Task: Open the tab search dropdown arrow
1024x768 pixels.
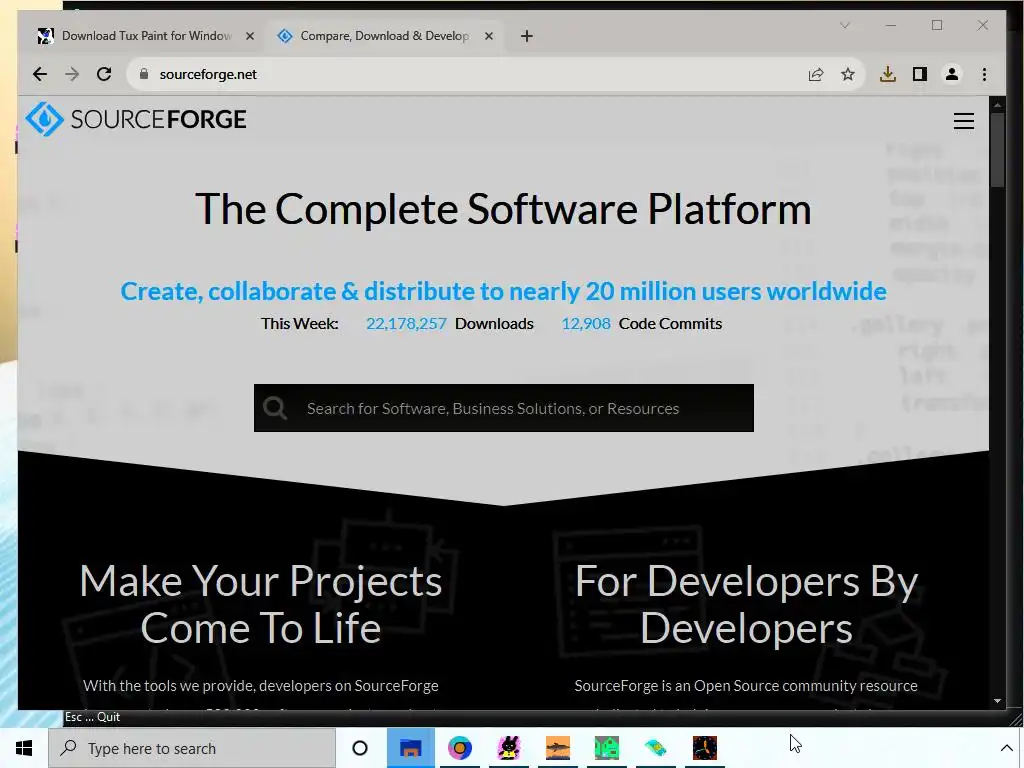Action: (844, 25)
